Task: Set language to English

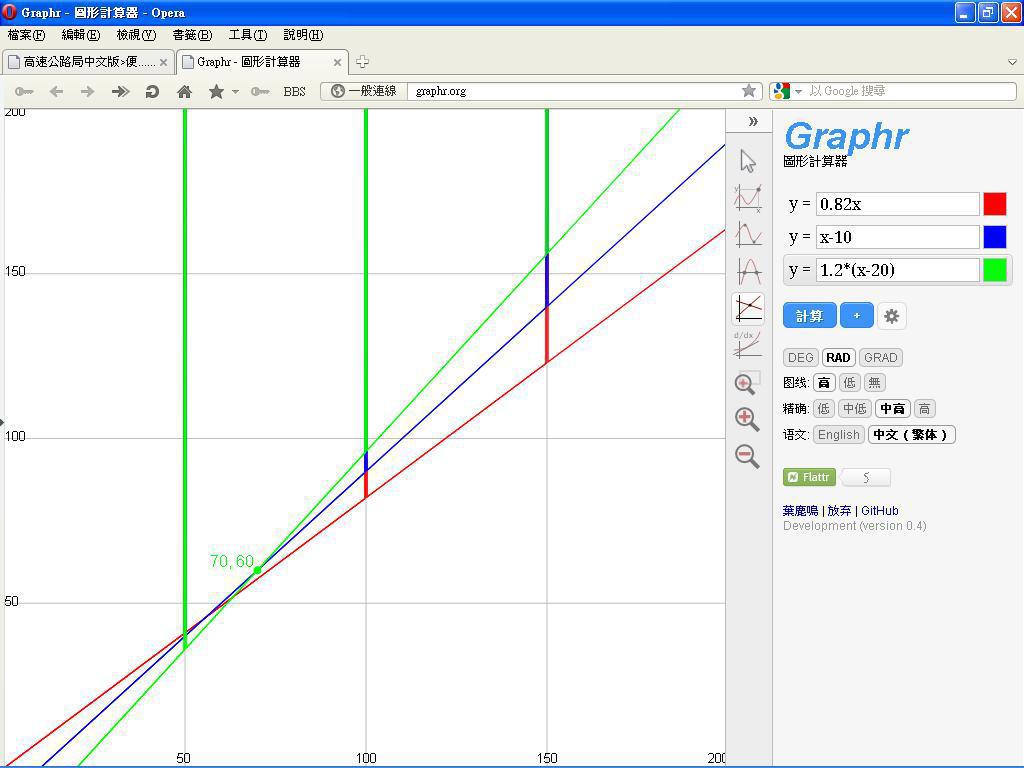Action: (838, 435)
